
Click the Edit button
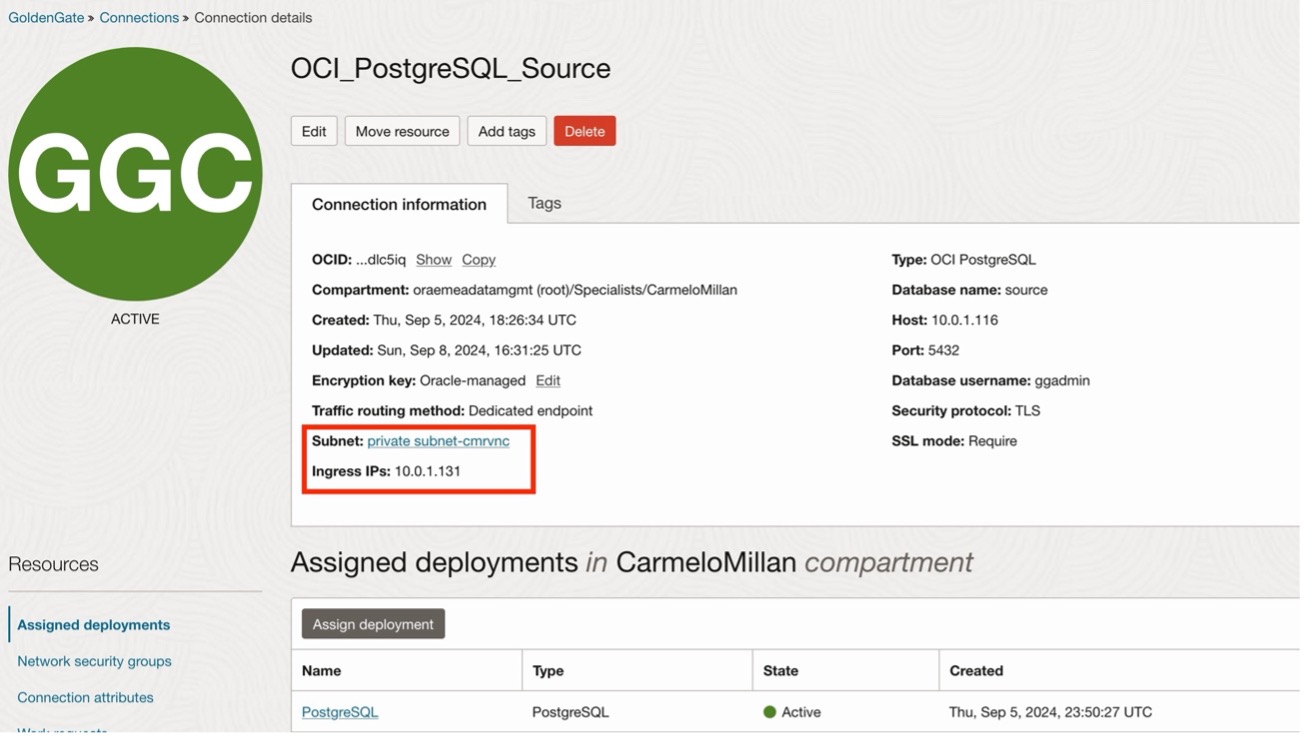click(x=314, y=132)
